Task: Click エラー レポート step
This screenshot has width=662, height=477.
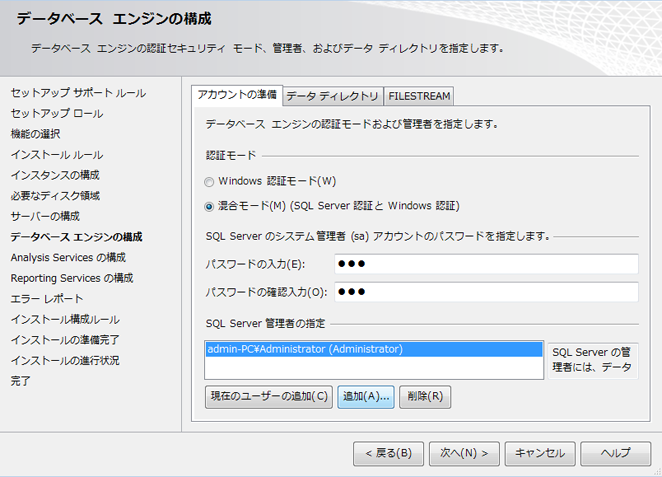Action: (47, 299)
